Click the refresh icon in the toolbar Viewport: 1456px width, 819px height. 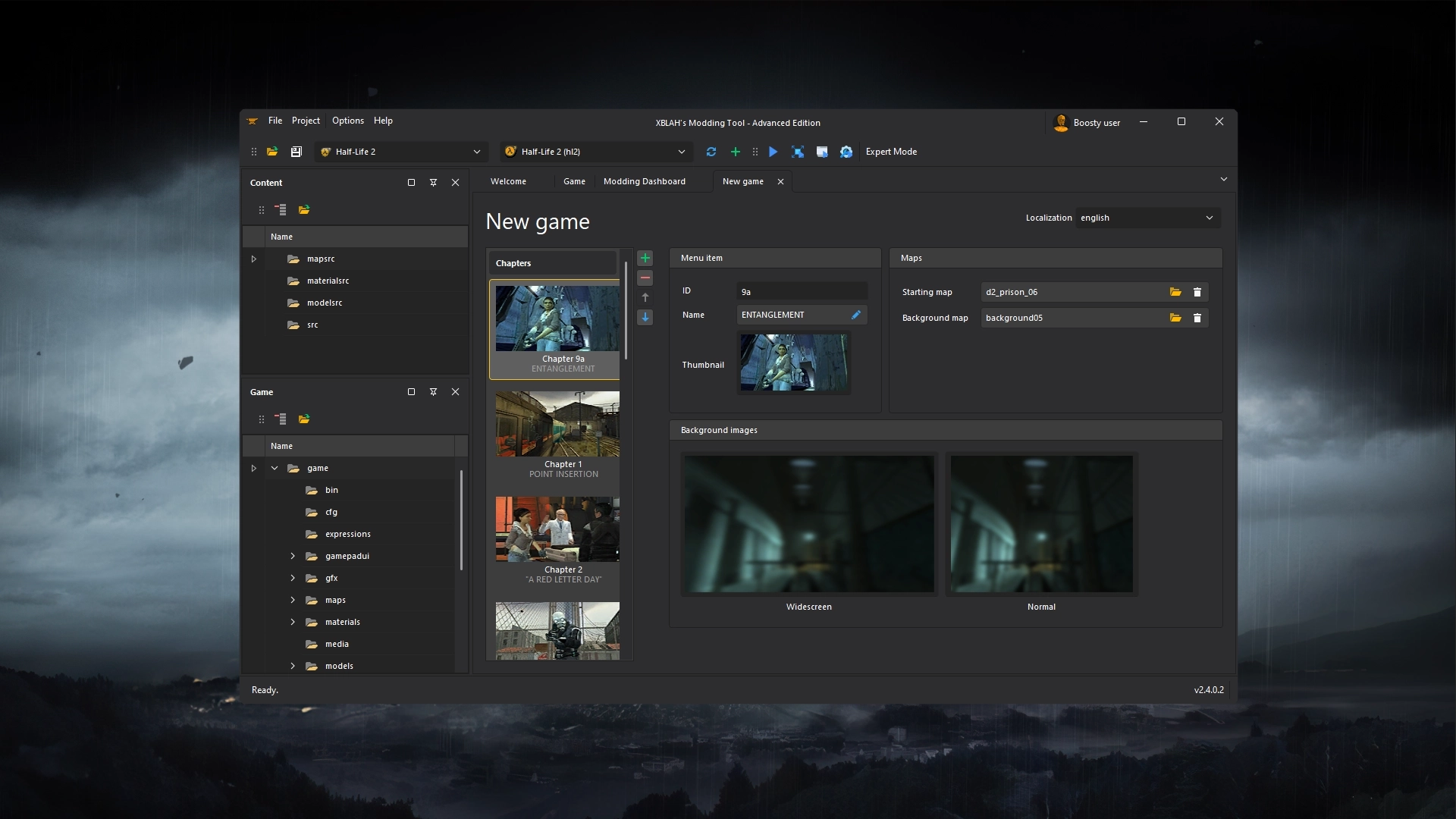[x=711, y=152]
